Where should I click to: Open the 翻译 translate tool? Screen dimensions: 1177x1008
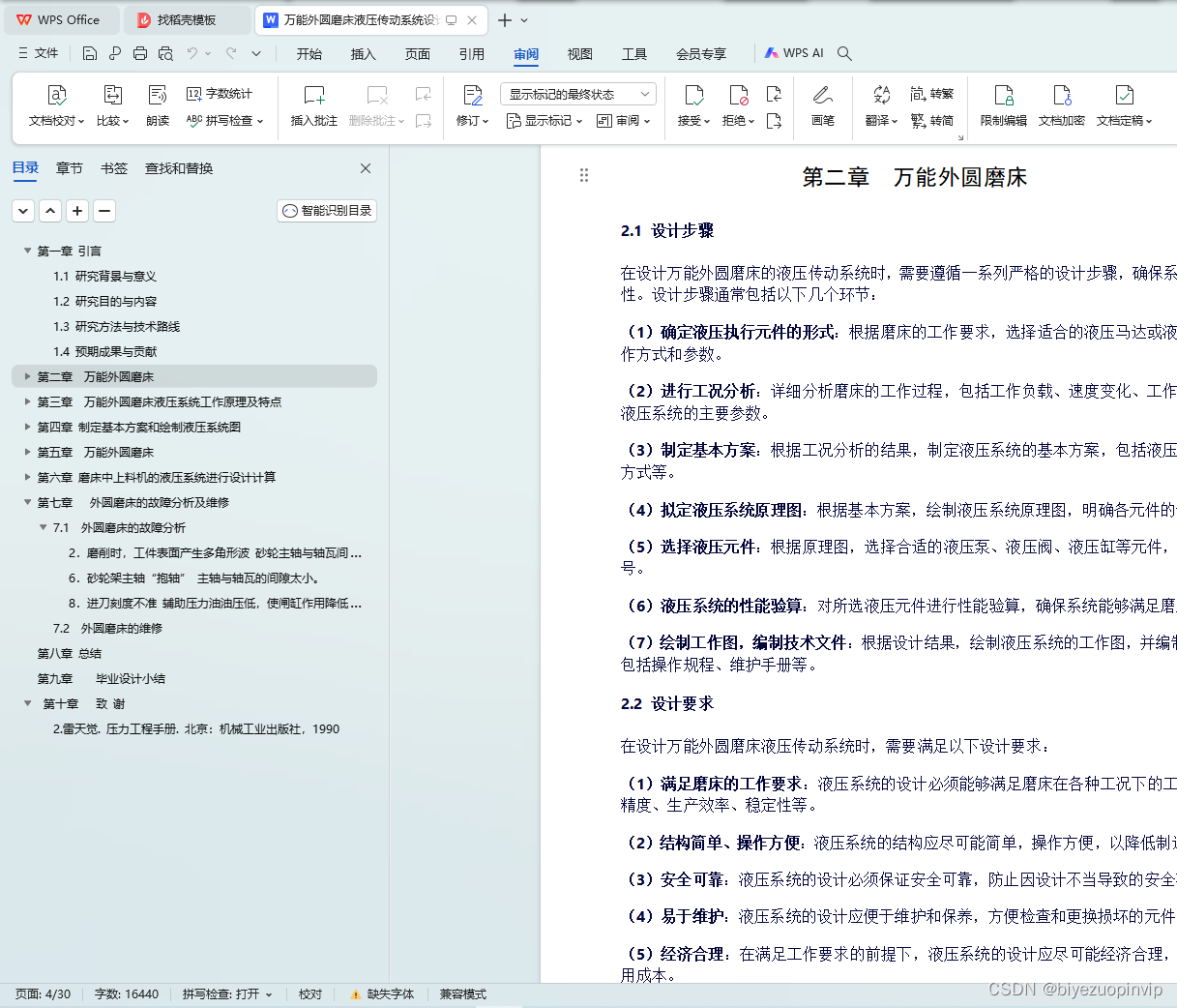click(x=881, y=106)
